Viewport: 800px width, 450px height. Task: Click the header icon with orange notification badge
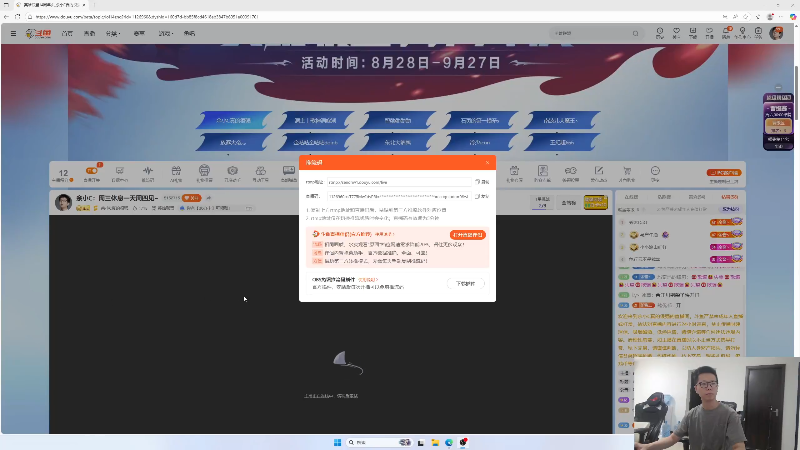pyautogui.click(x=726, y=33)
